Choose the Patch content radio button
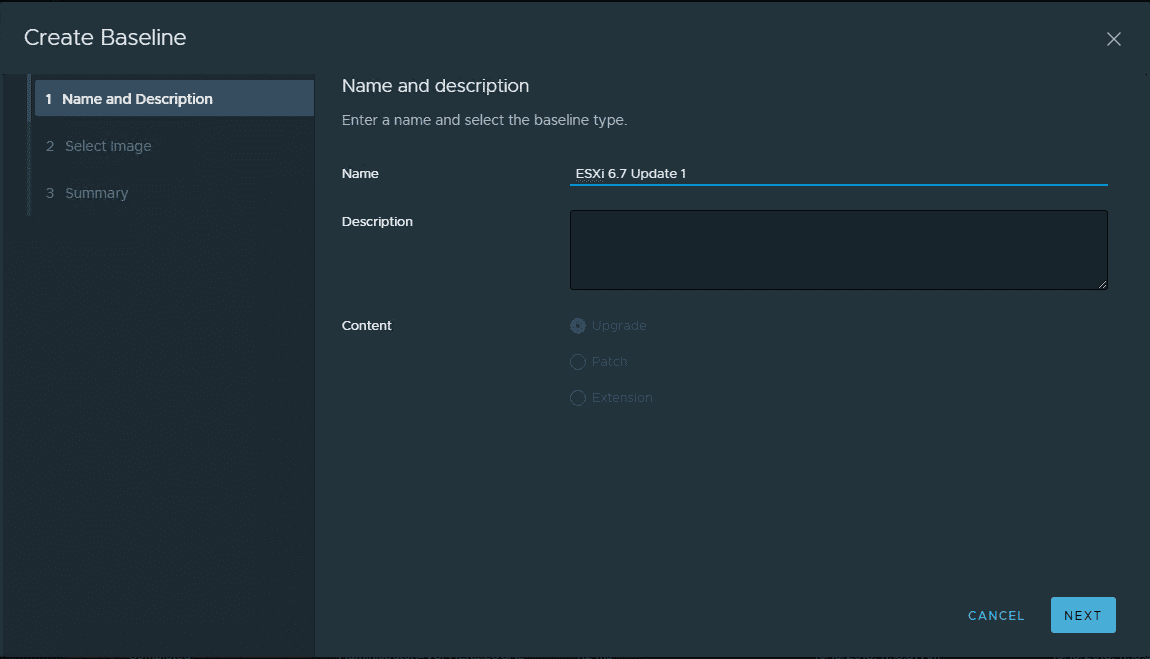This screenshot has width=1150, height=659. (x=578, y=362)
